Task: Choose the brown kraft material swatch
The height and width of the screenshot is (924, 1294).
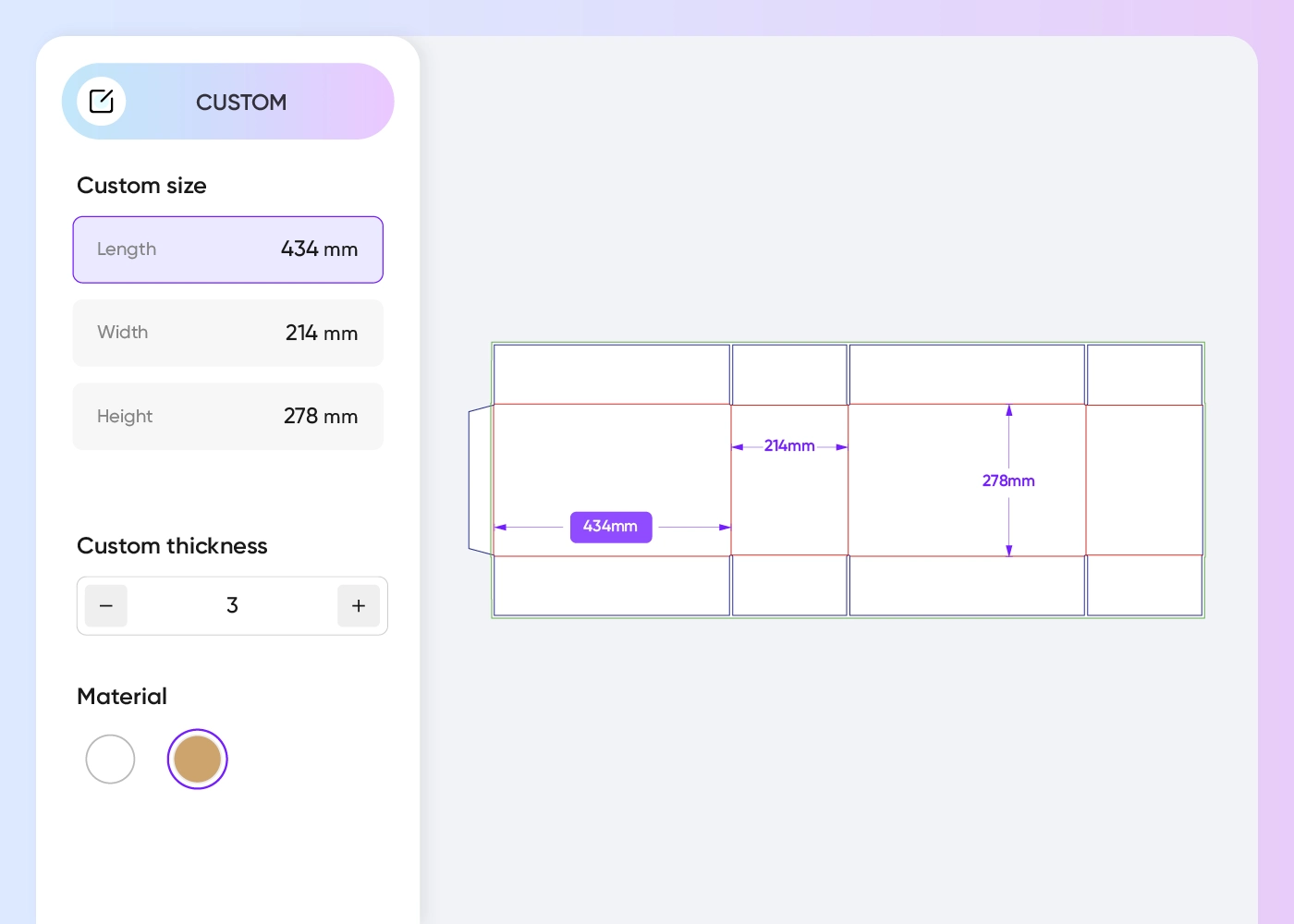Action: click(x=197, y=760)
